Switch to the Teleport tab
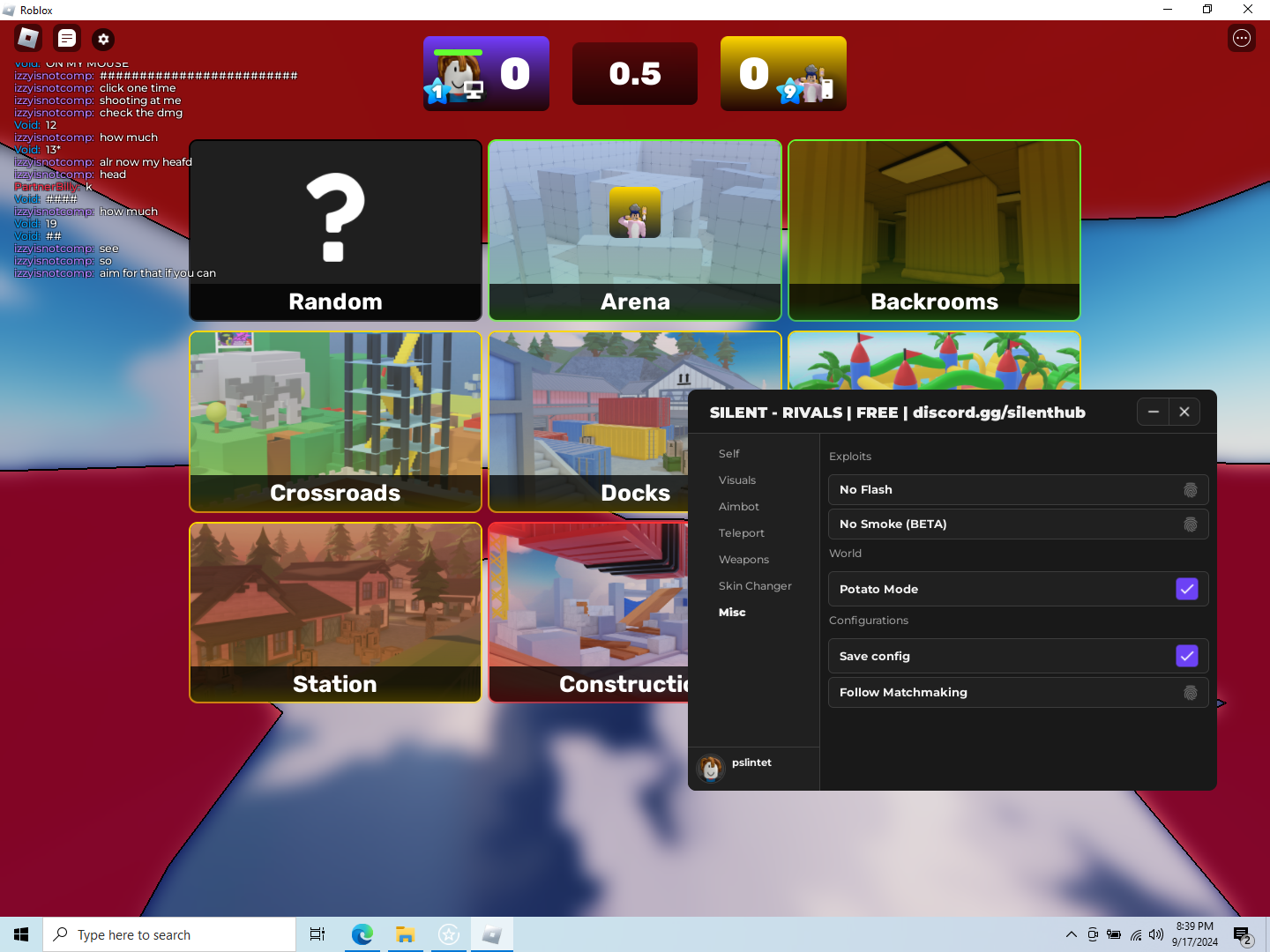The height and width of the screenshot is (952, 1270). pos(742,533)
